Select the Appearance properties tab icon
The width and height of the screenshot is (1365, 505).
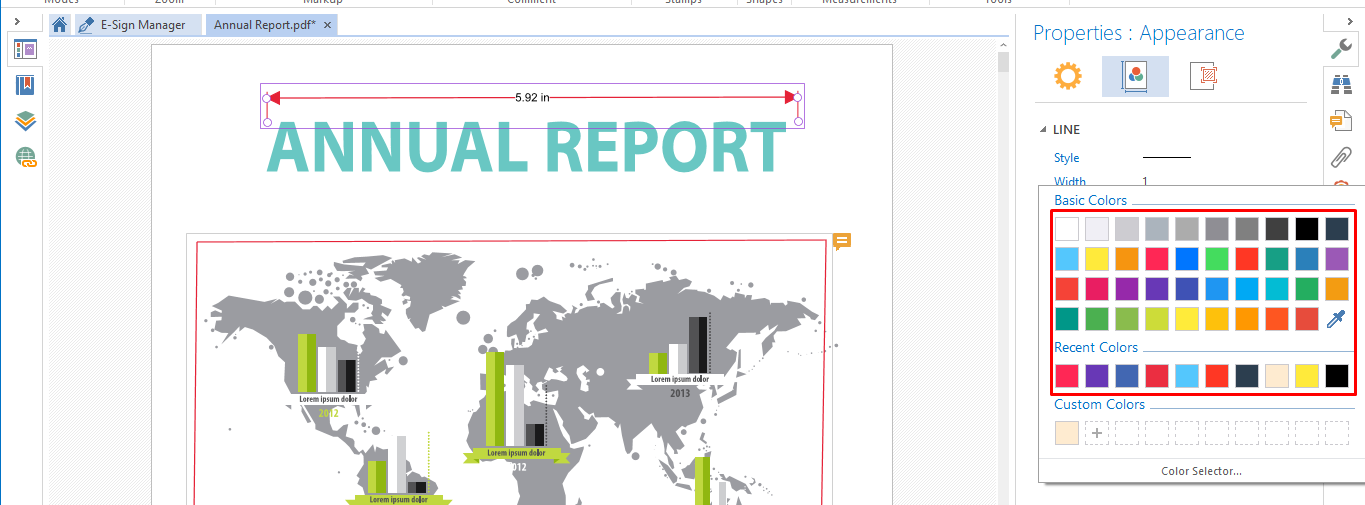coord(1135,76)
